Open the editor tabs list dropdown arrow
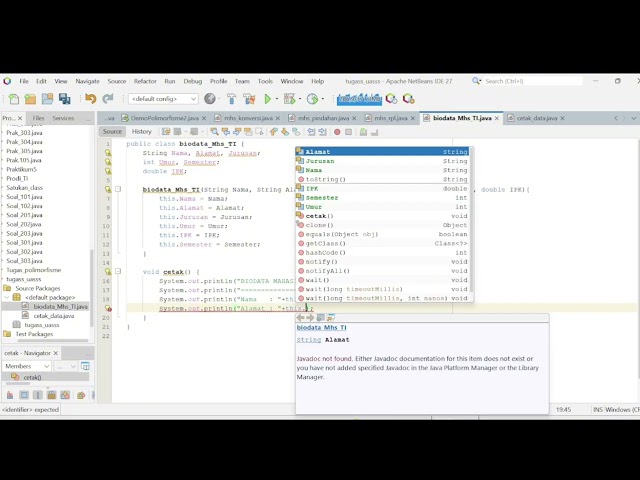This screenshot has height=480, width=640. tap(633, 118)
